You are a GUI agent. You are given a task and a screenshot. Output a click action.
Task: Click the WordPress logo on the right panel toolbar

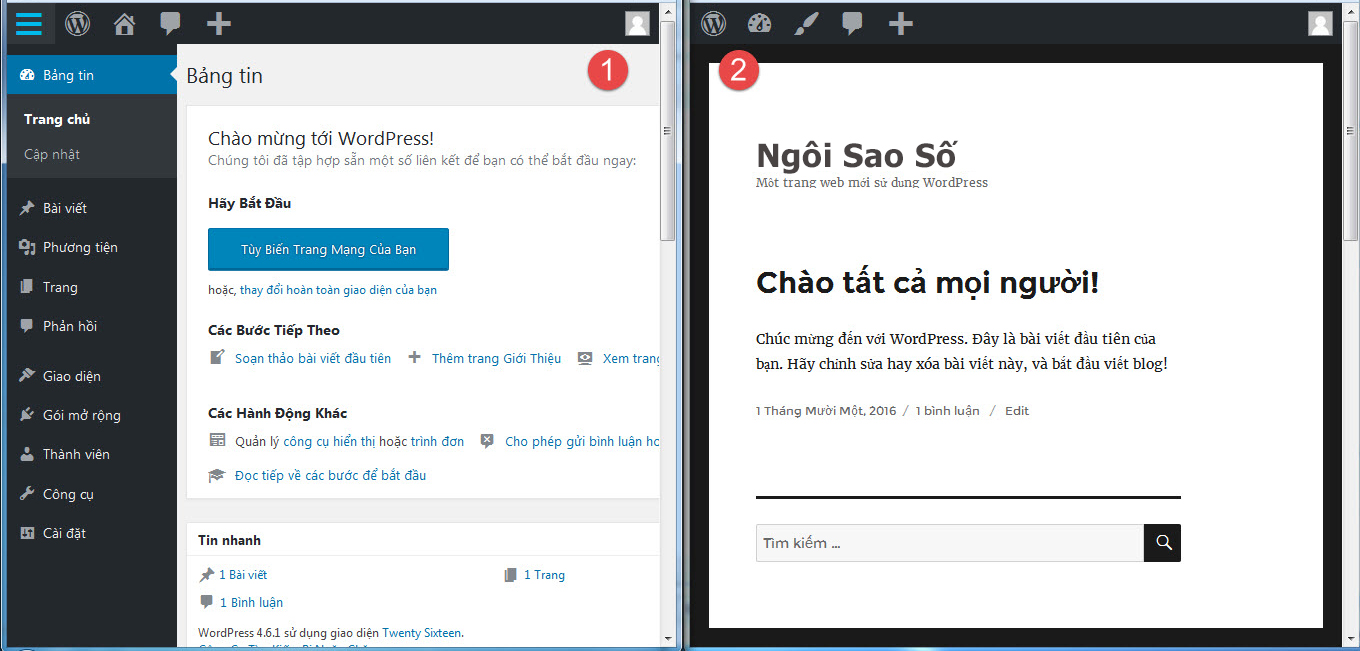713,23
